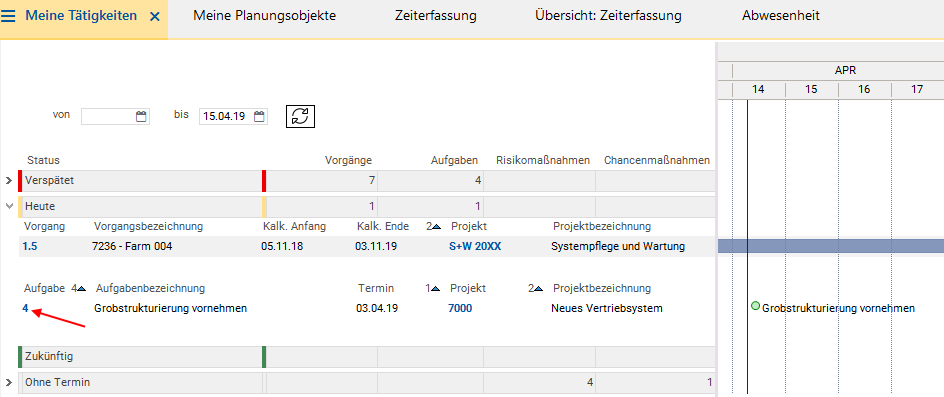This screenshot has height=397, width=944.
Task: Click Kalk. Anfang column header
Action: pos(294,227)
